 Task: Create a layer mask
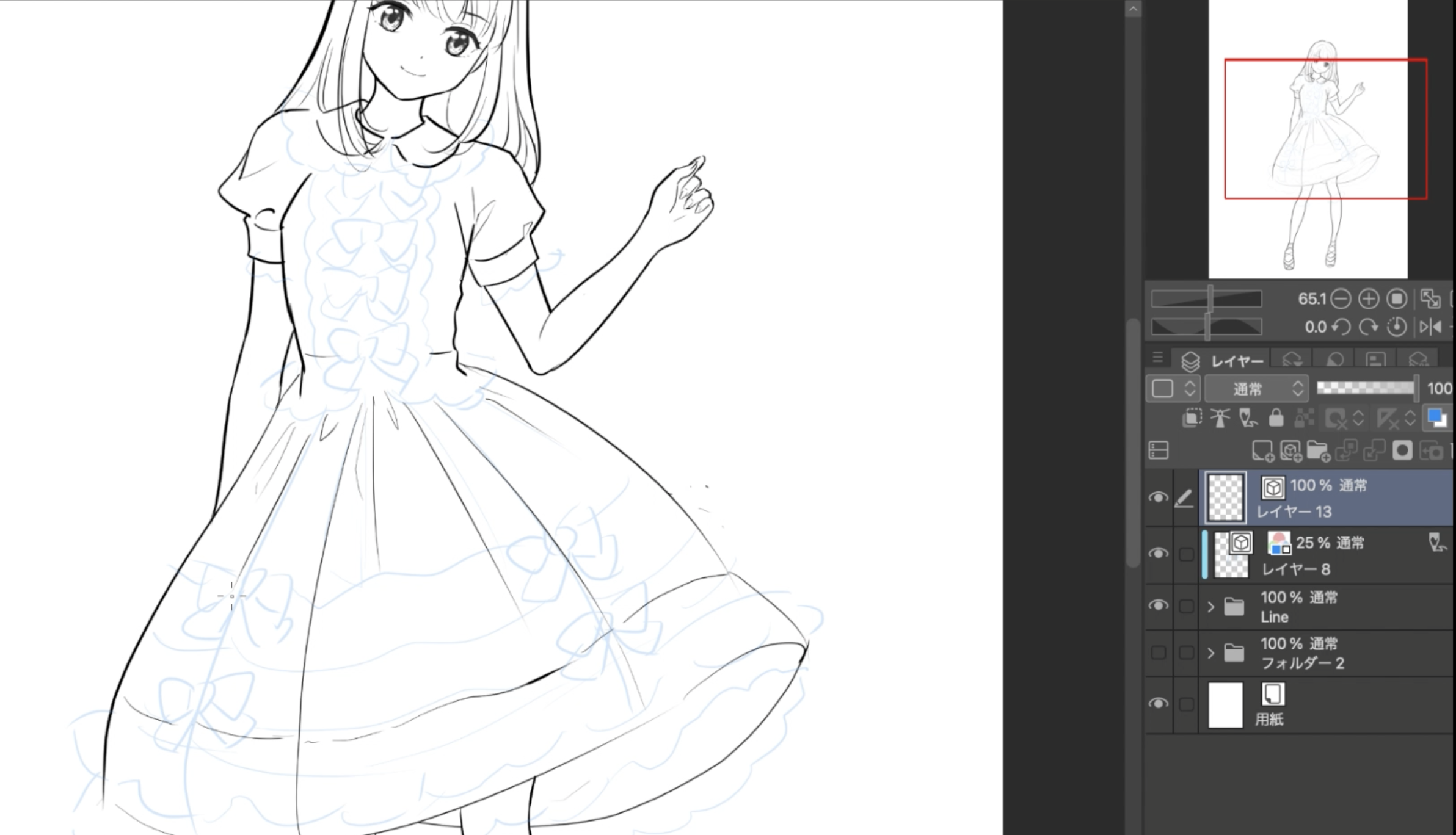[x=1402, y=451]
